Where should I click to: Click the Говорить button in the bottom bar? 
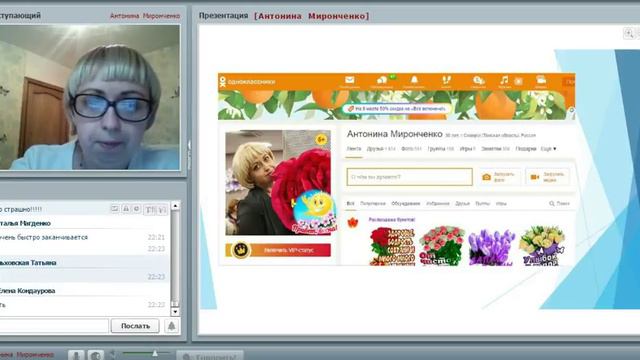coord(210,356)
